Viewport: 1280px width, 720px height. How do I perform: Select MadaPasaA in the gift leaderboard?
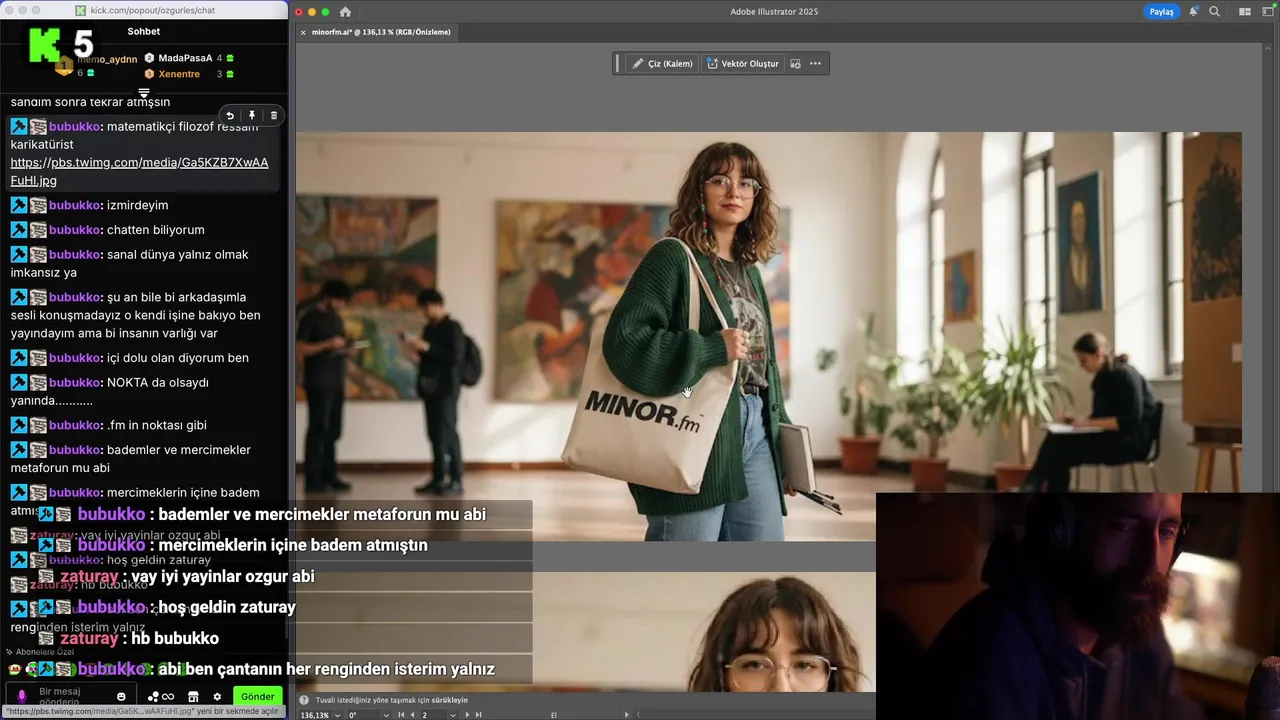(185, 58)
